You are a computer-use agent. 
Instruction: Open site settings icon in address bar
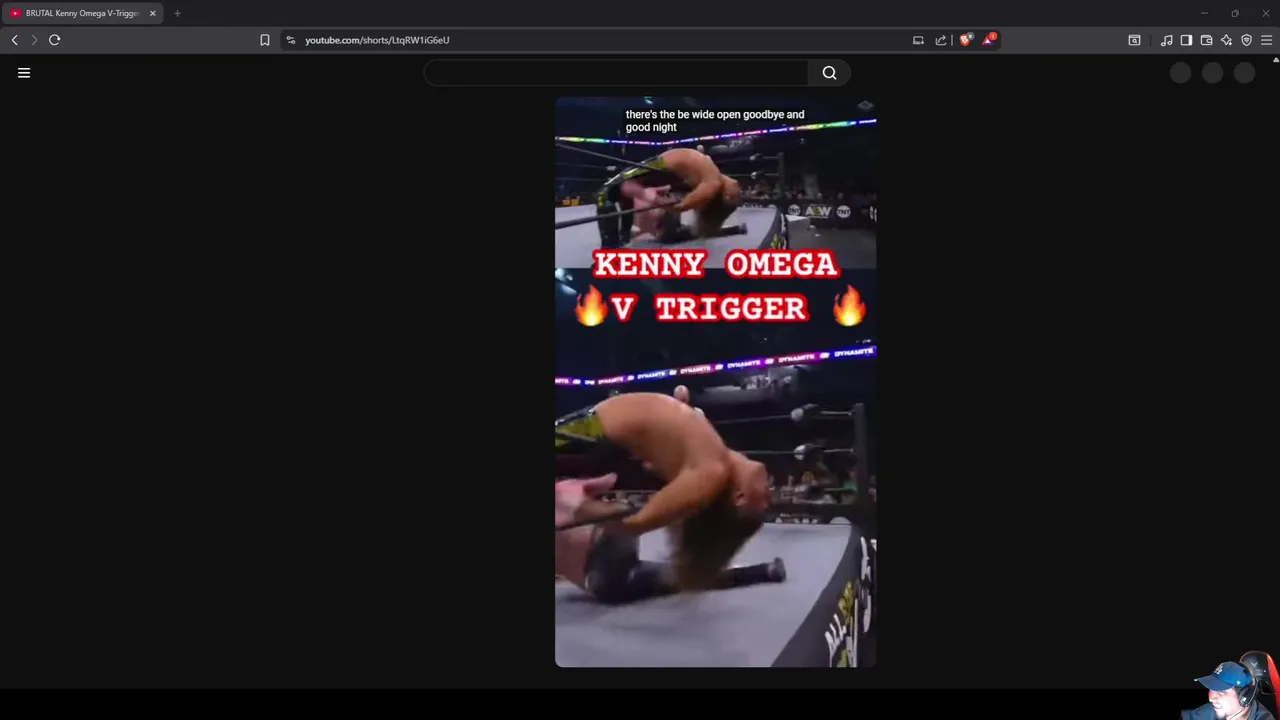click(291, 40)
